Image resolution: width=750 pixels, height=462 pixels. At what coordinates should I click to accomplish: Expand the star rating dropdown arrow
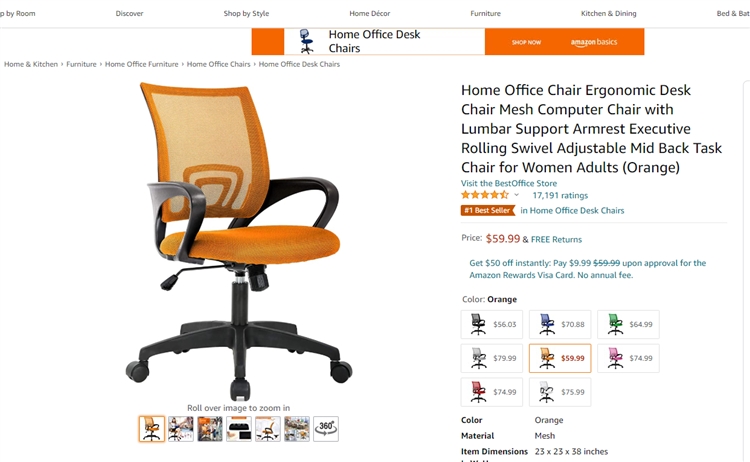(517, 195)
